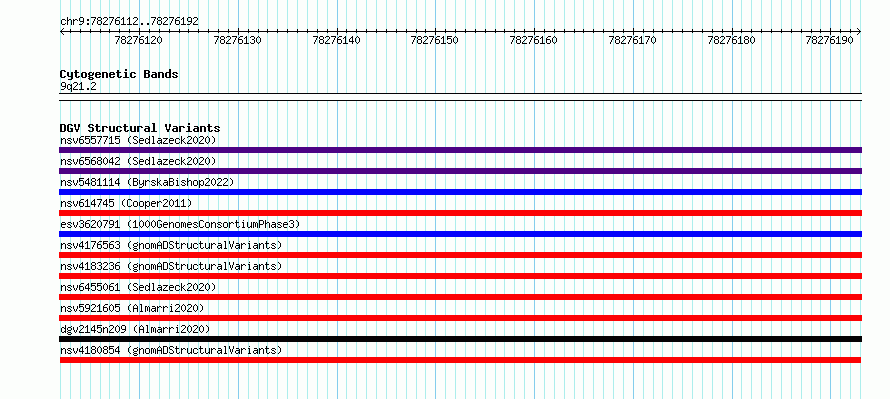Image resolution: width=890 pixels, height=399 pixels.
Task: Open the nsv6568042 (Sedlazeck2020) variant label
Action: click(x=138, y=161)
